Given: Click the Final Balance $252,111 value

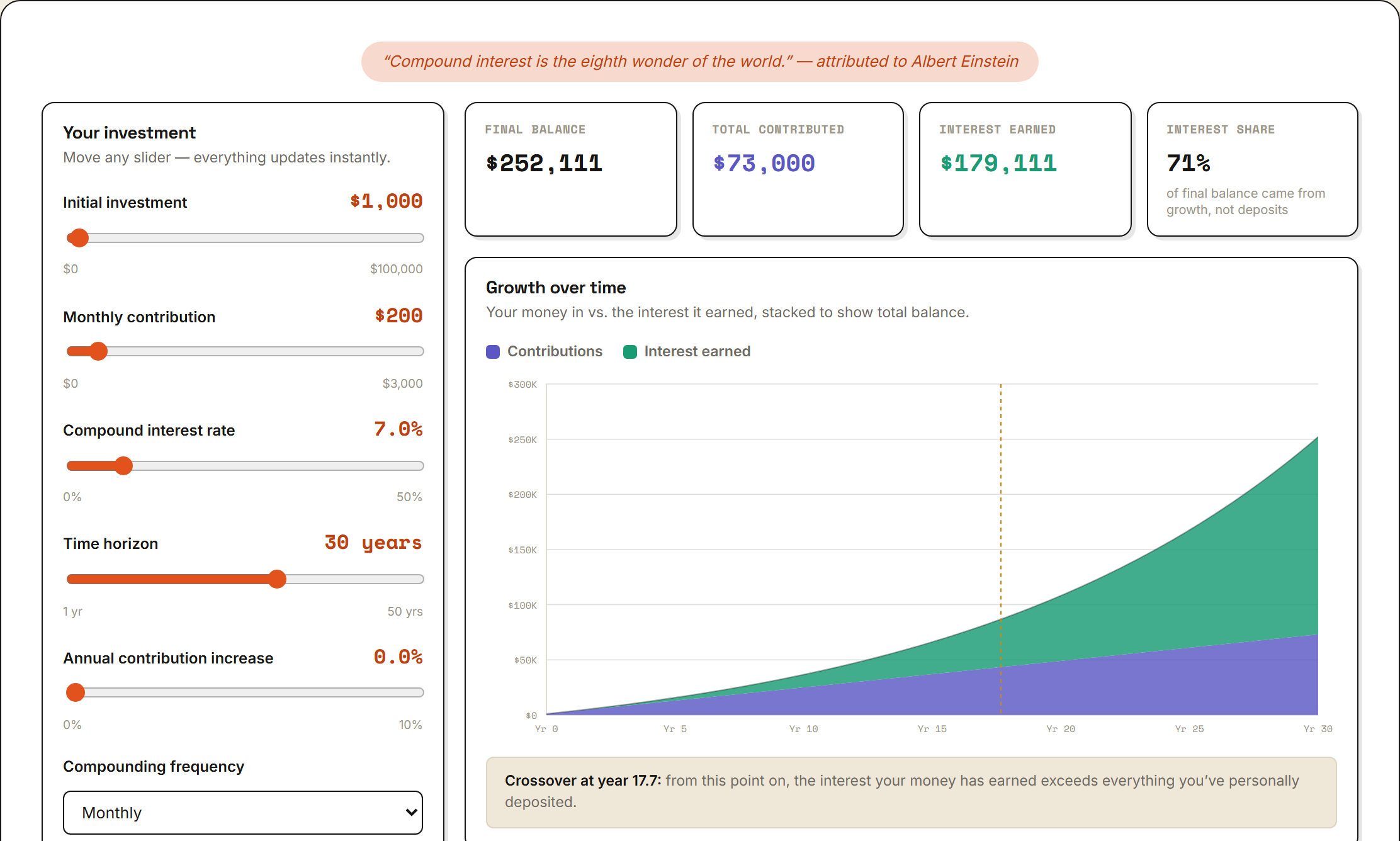Looking at the screenshot, I should click(x=544, y=164).
